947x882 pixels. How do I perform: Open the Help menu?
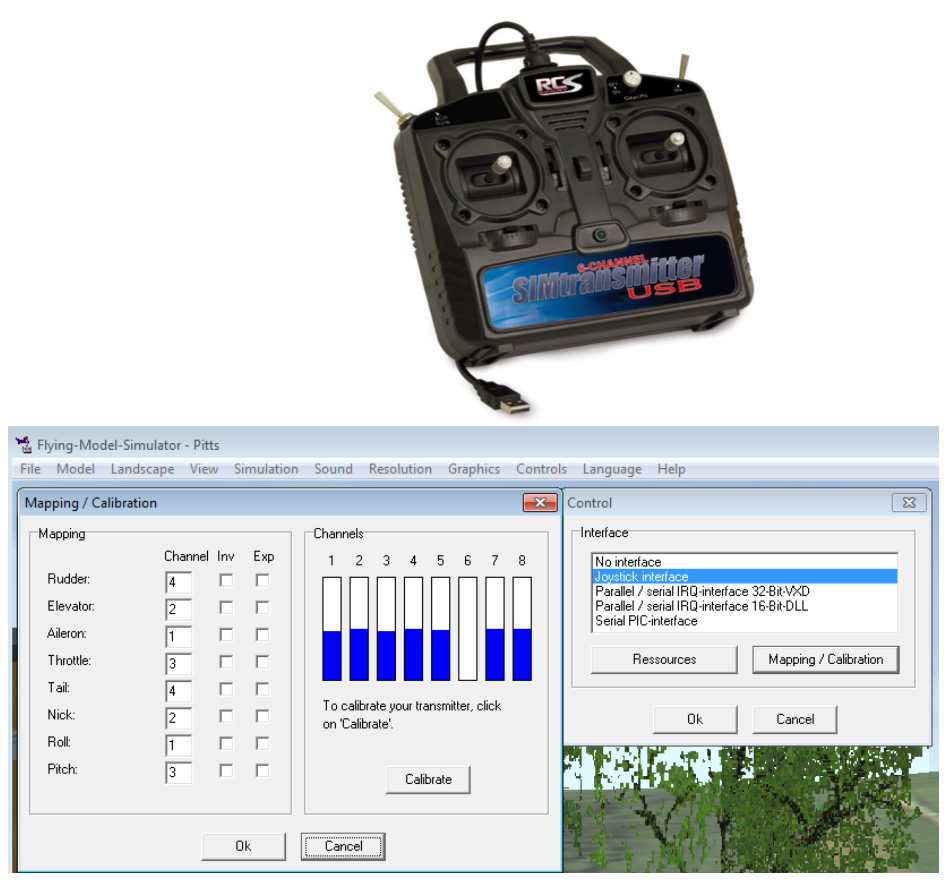[x=672, y=469]
